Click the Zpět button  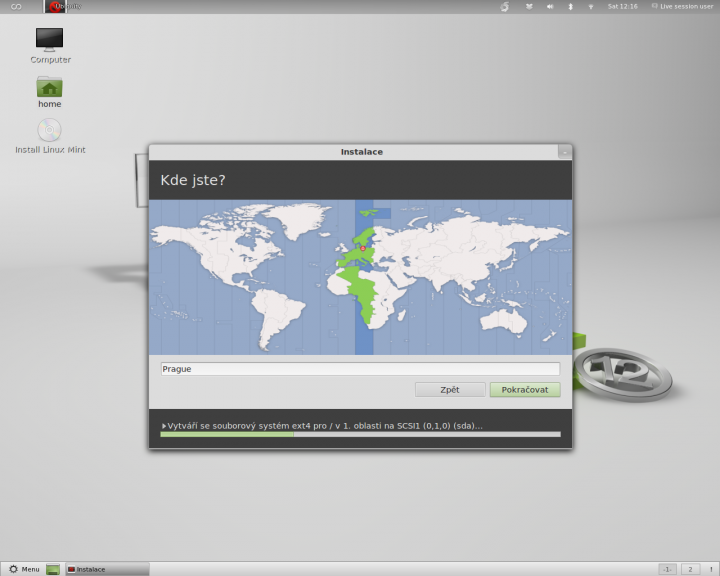[450, 390]
